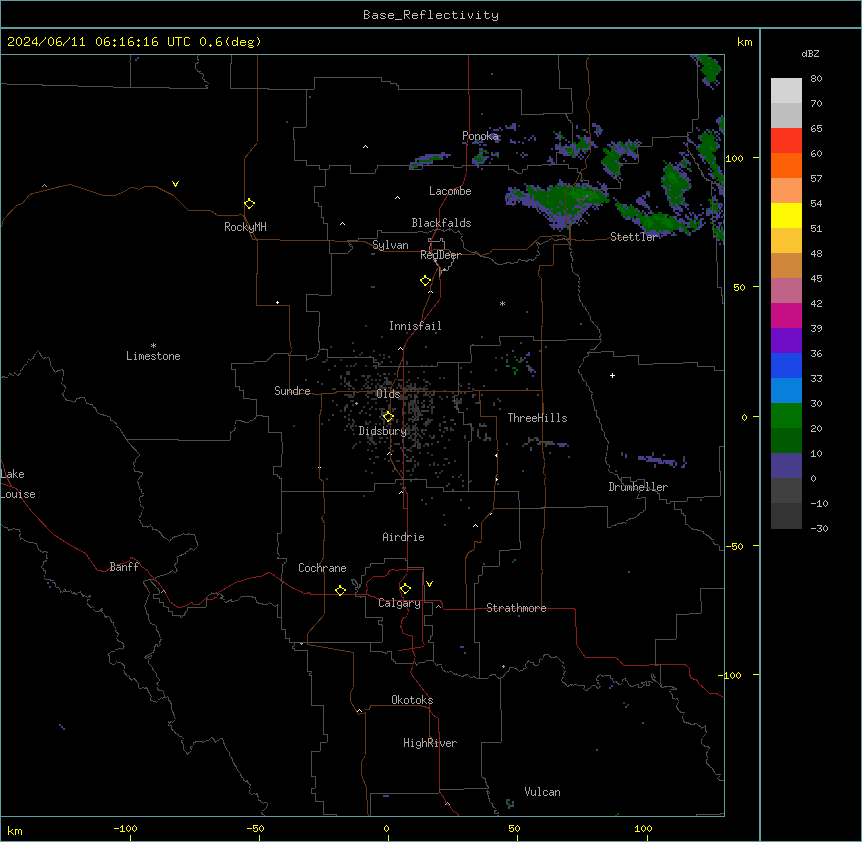
Task: Select the 100 tick on the vertical axis
Action: (x=734, y=158)
